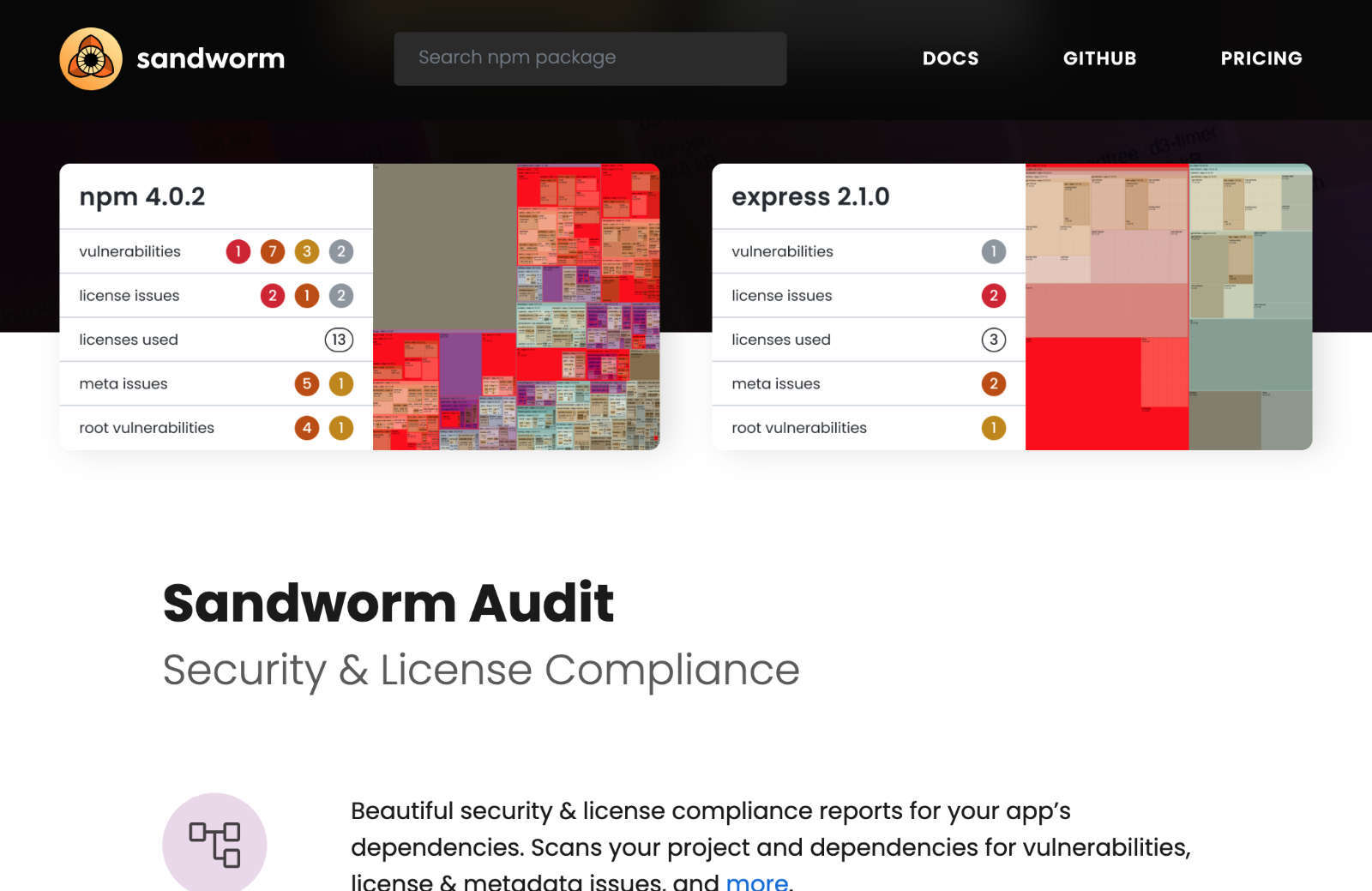Select express "vulnerabilities" row label

[782, 251]
